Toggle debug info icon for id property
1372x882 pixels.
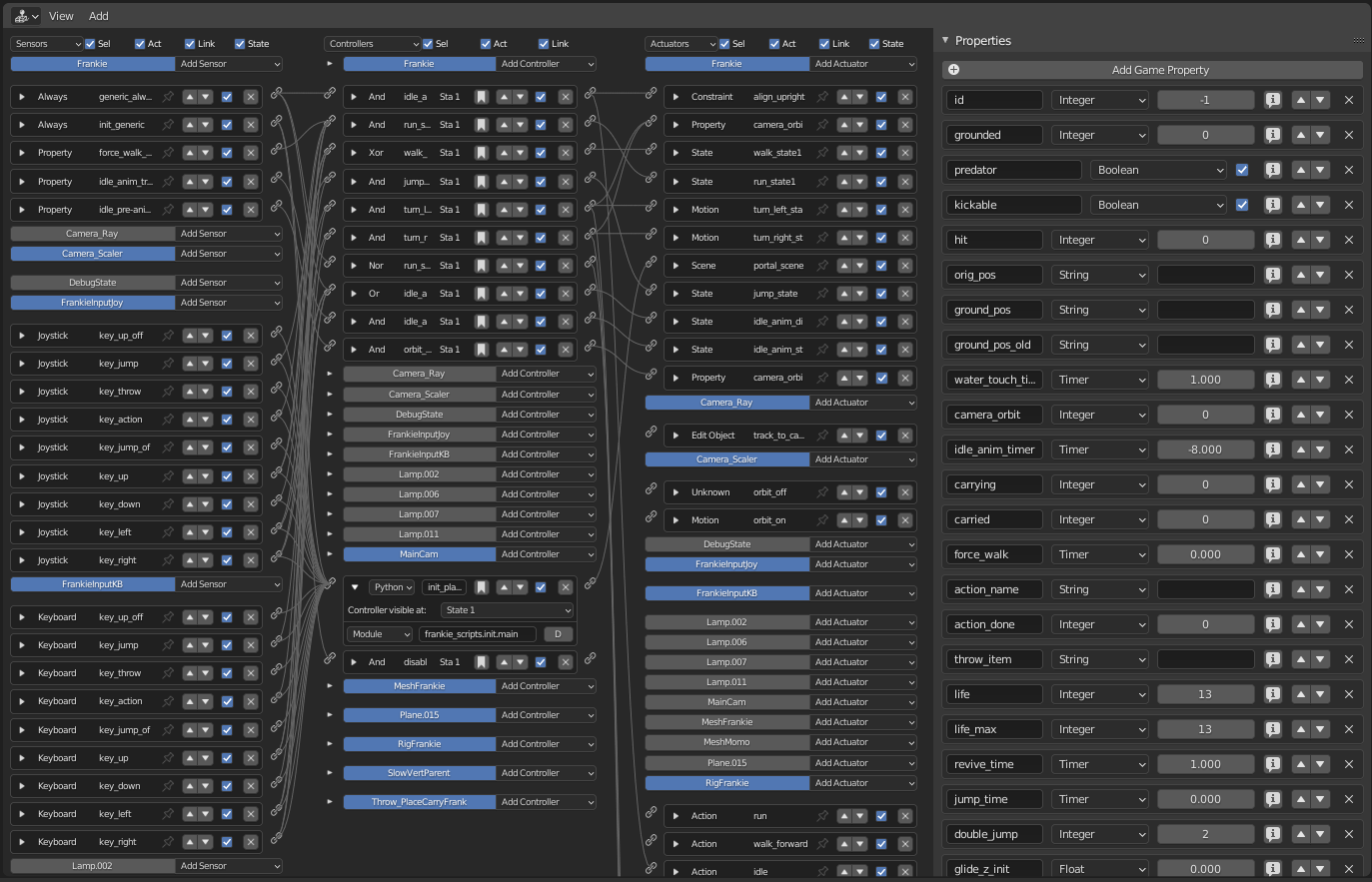point(1273,100)
